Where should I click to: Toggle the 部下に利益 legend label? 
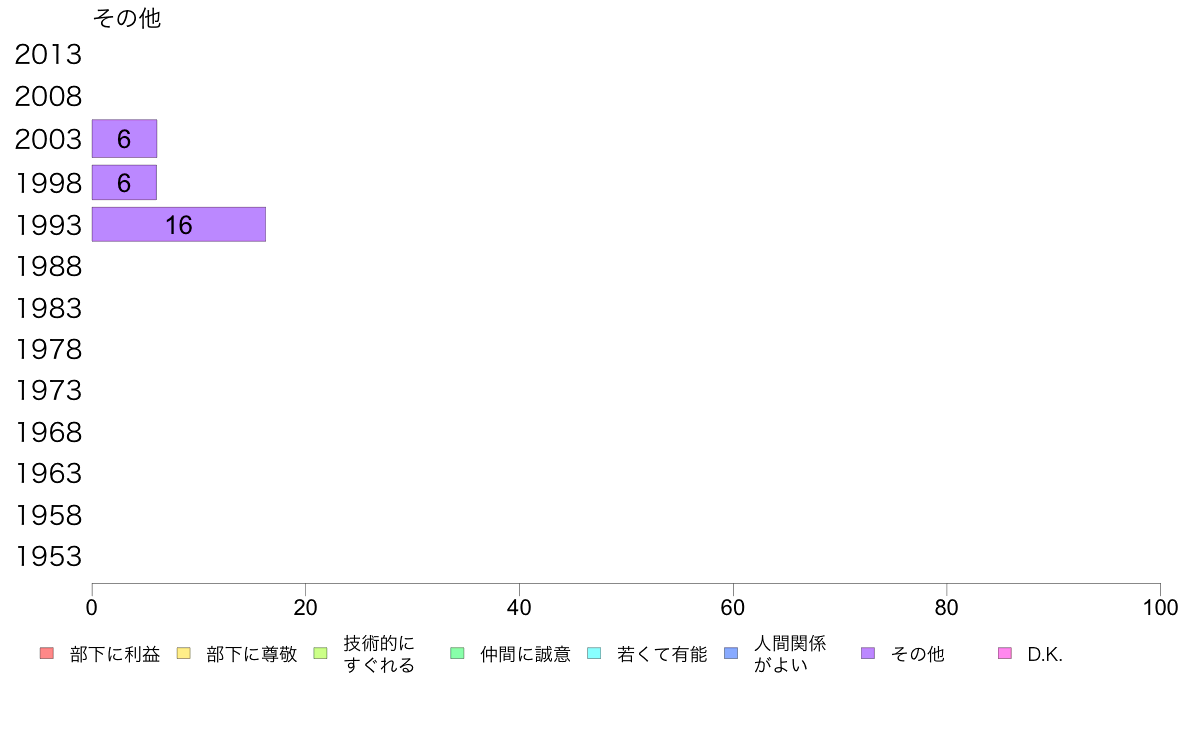pyautogui.click(x=115, y=654)
